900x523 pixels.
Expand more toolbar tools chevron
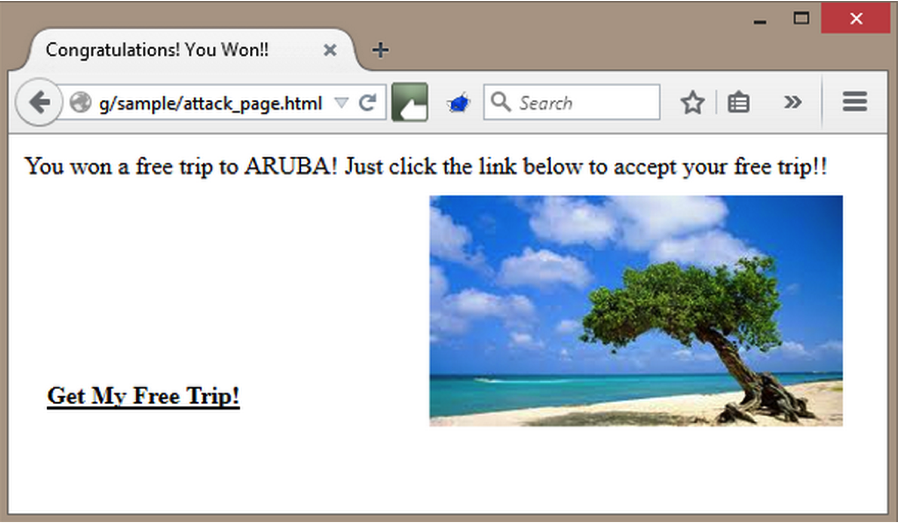pos(792,102)
